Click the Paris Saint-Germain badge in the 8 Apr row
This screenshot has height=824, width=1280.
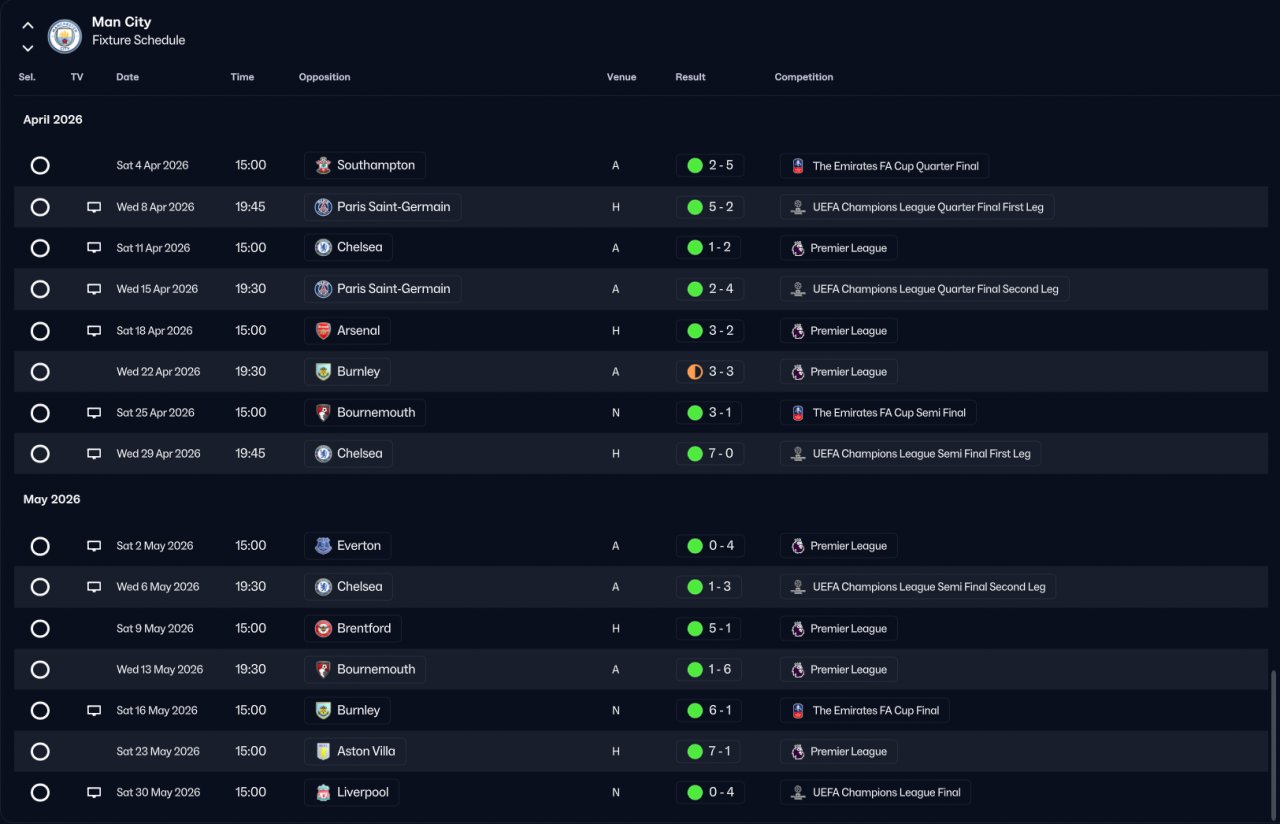(x=323, y=207)
